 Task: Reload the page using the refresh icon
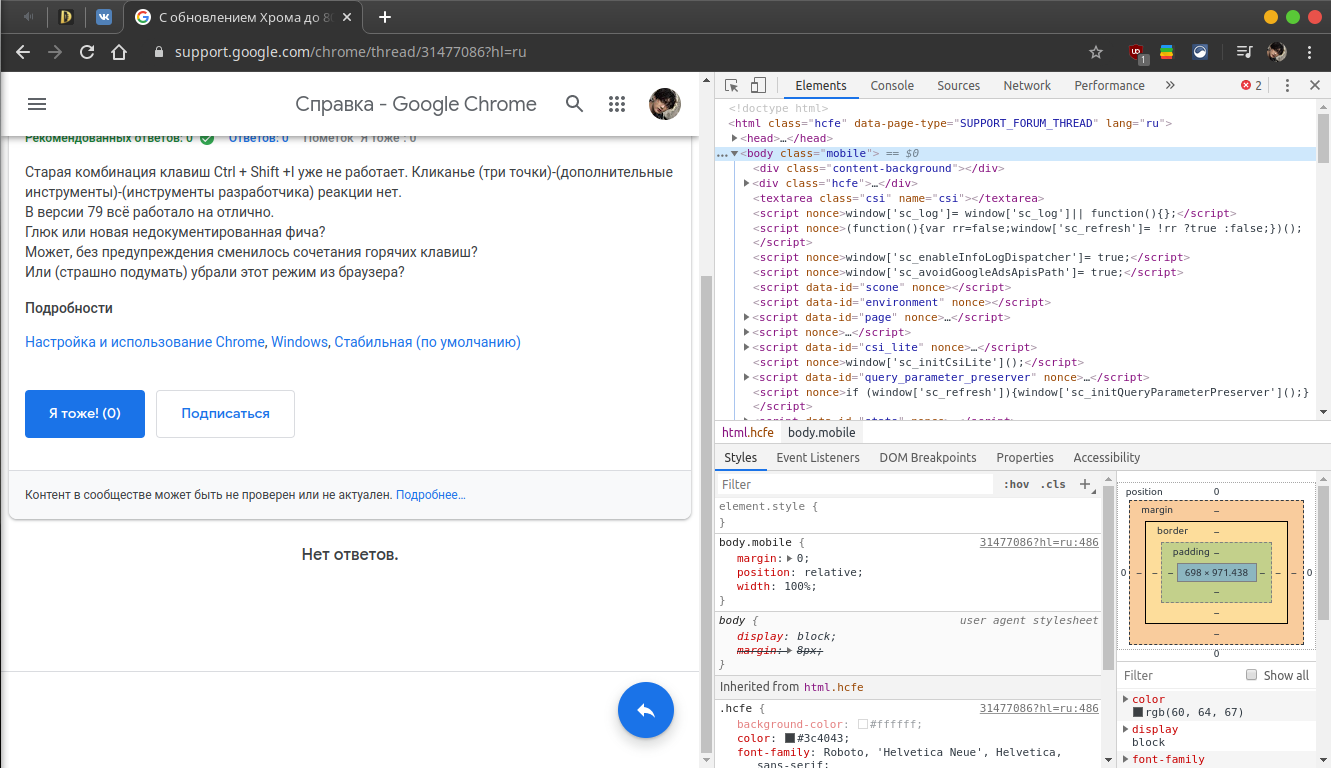[87, 52]
